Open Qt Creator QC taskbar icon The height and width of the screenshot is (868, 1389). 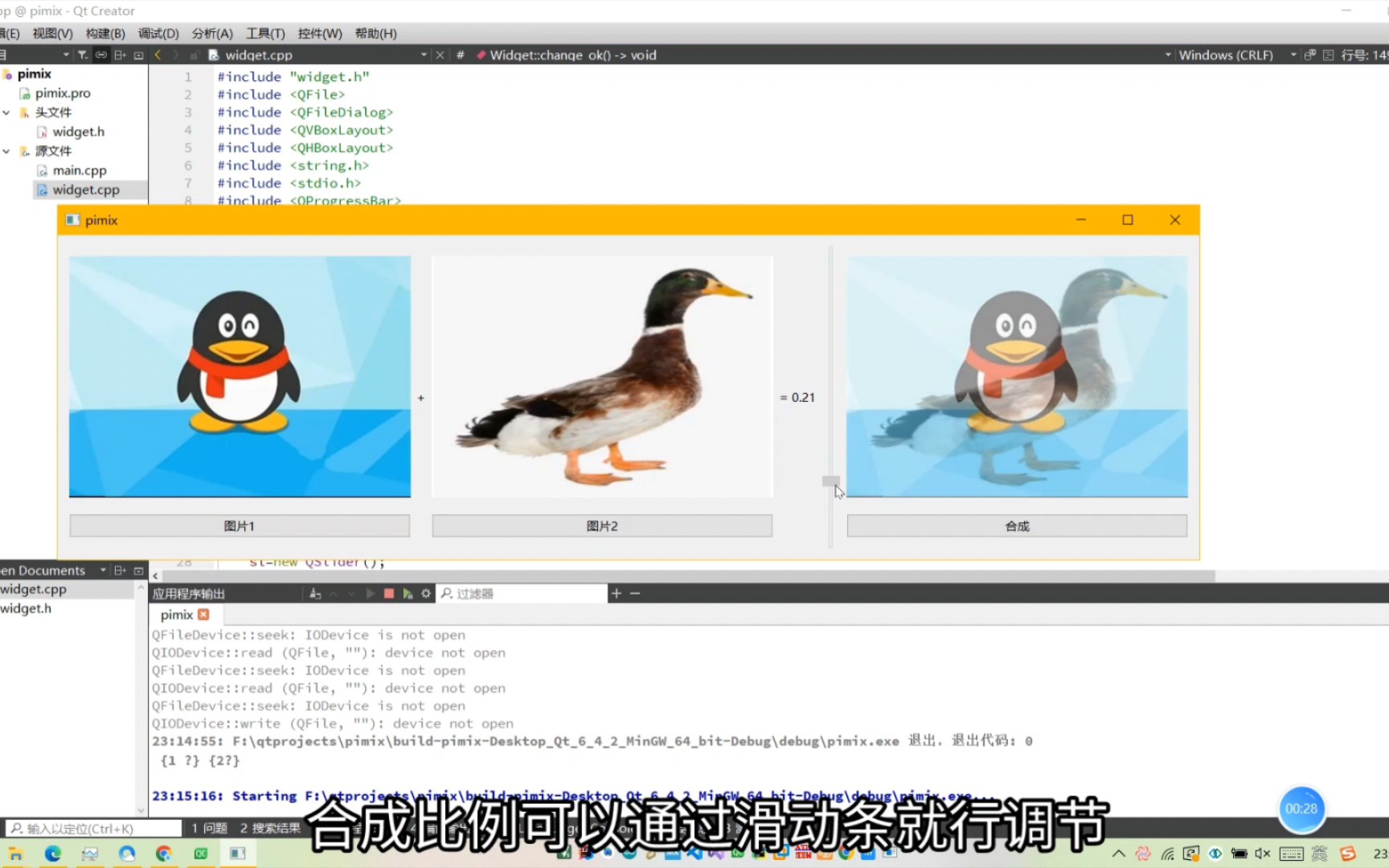201,854
